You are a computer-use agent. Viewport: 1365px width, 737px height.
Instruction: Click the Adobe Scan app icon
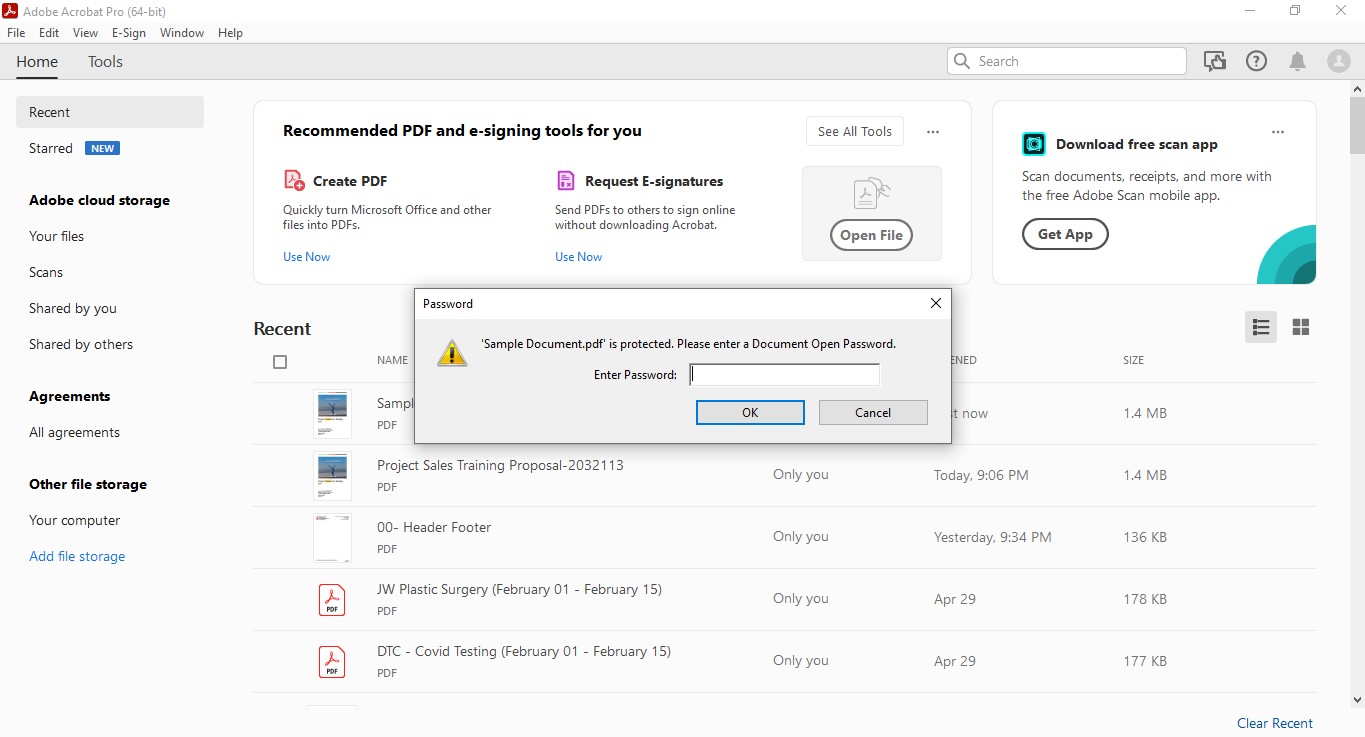tap(1033, 143)
